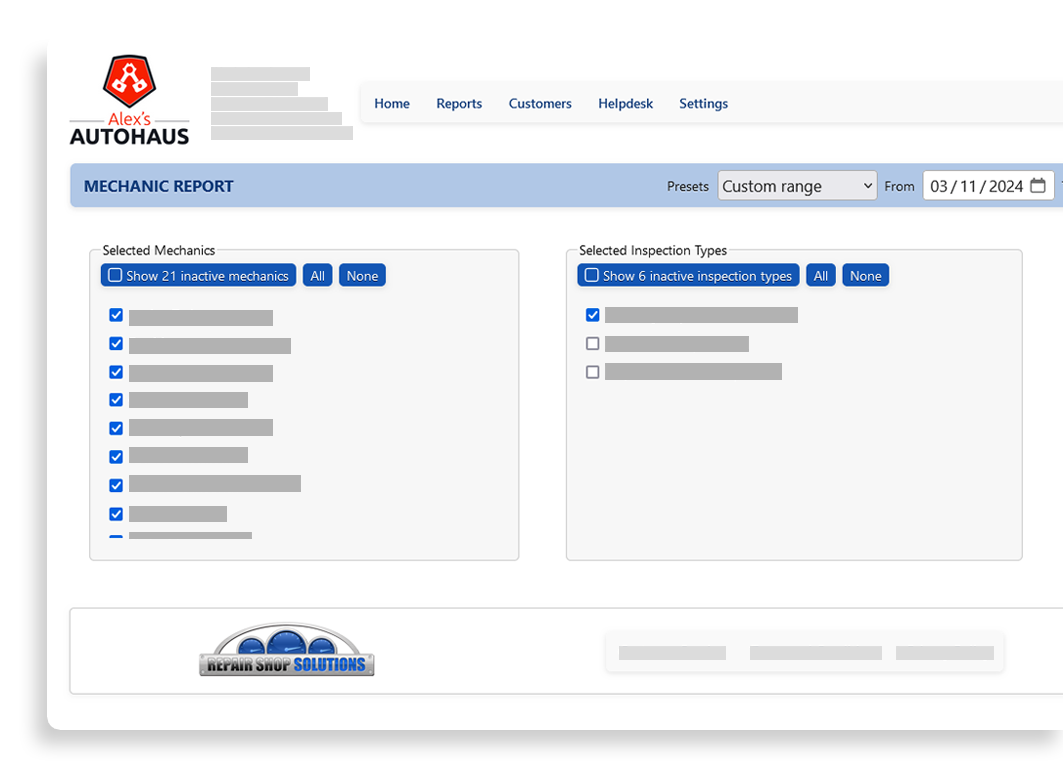The height and width of the screenshot is (770, 1063).
Task: Open the Settings menu
Action: (703, 103)
